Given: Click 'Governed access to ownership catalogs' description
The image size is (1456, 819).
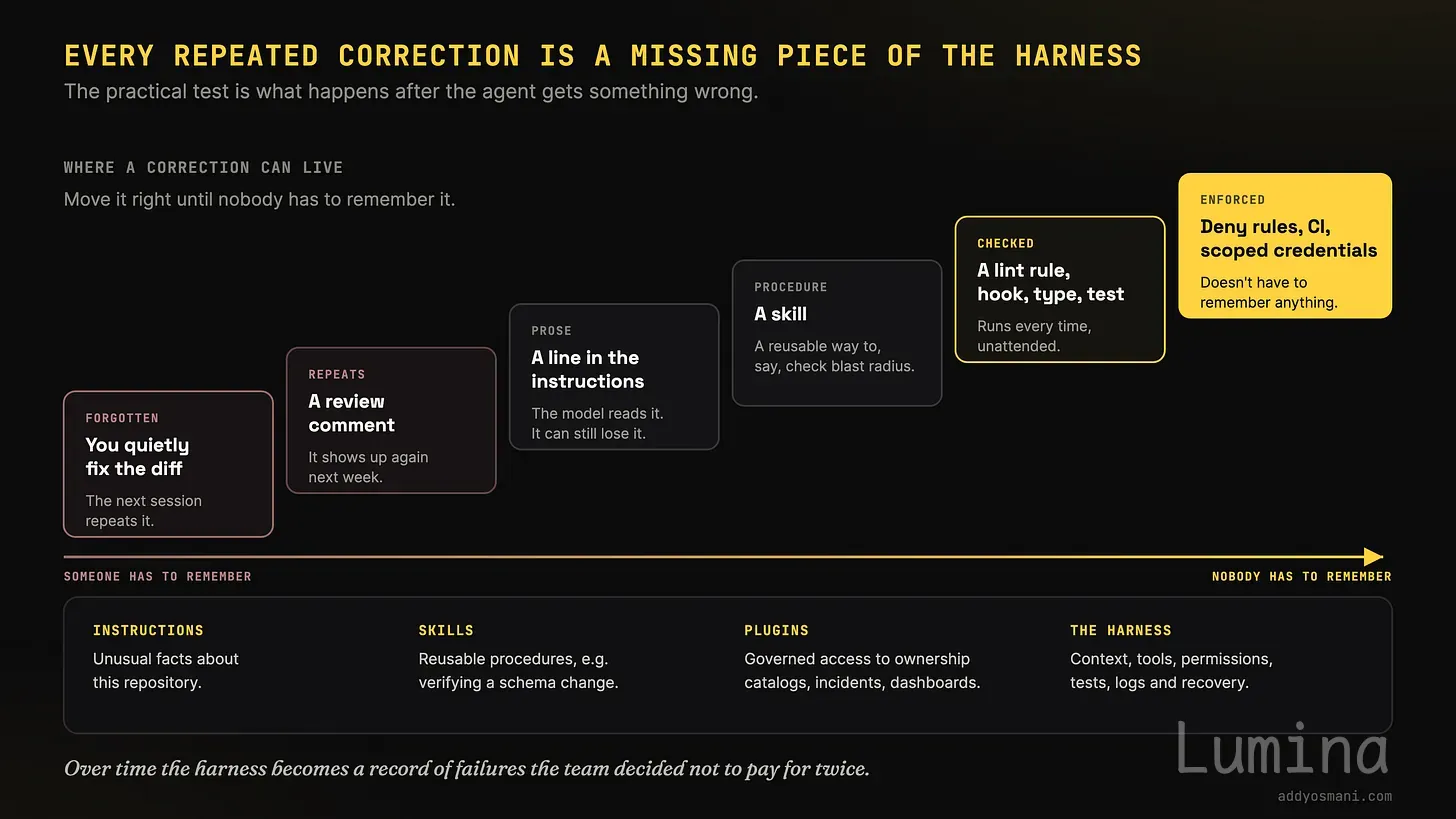Looking at the screenshot, I should tap(862, 671).
